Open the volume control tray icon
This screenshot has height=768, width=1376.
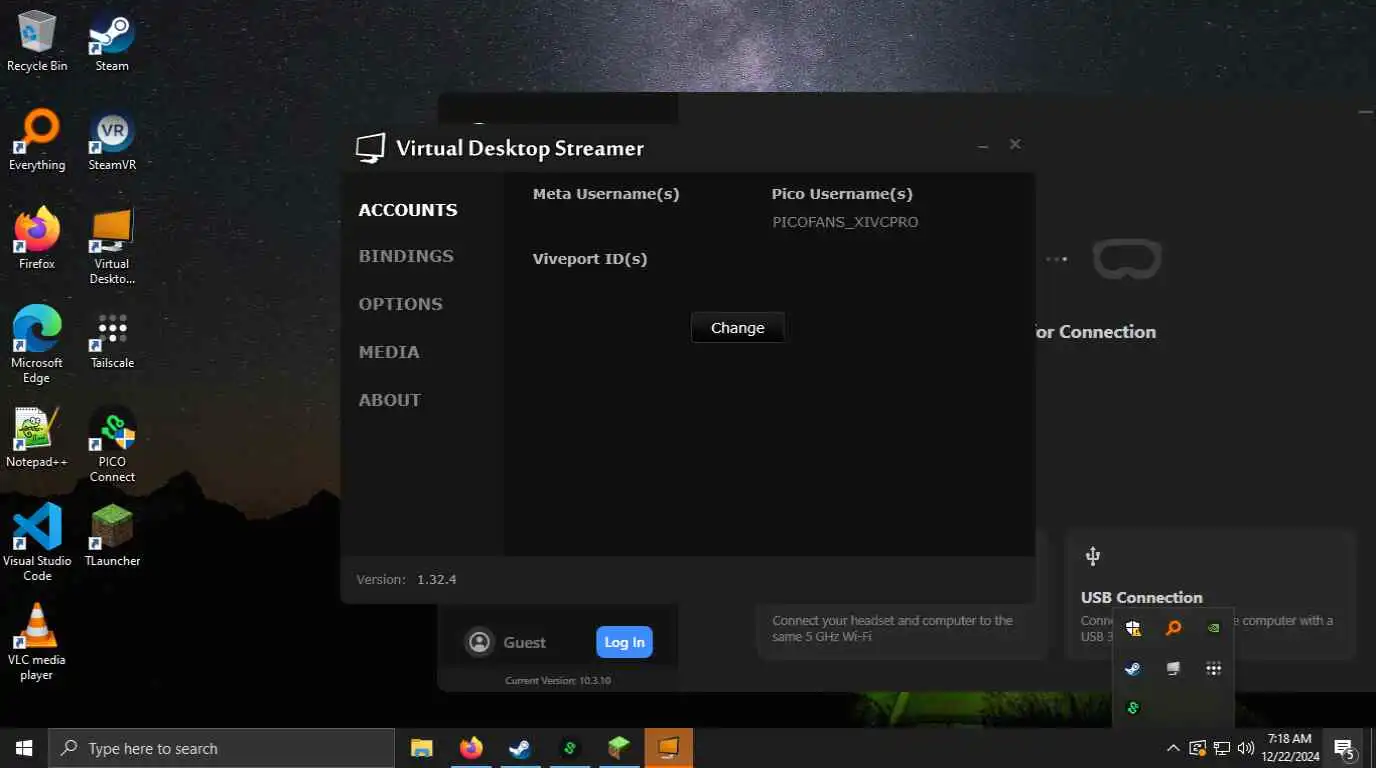click(1246, 748)
